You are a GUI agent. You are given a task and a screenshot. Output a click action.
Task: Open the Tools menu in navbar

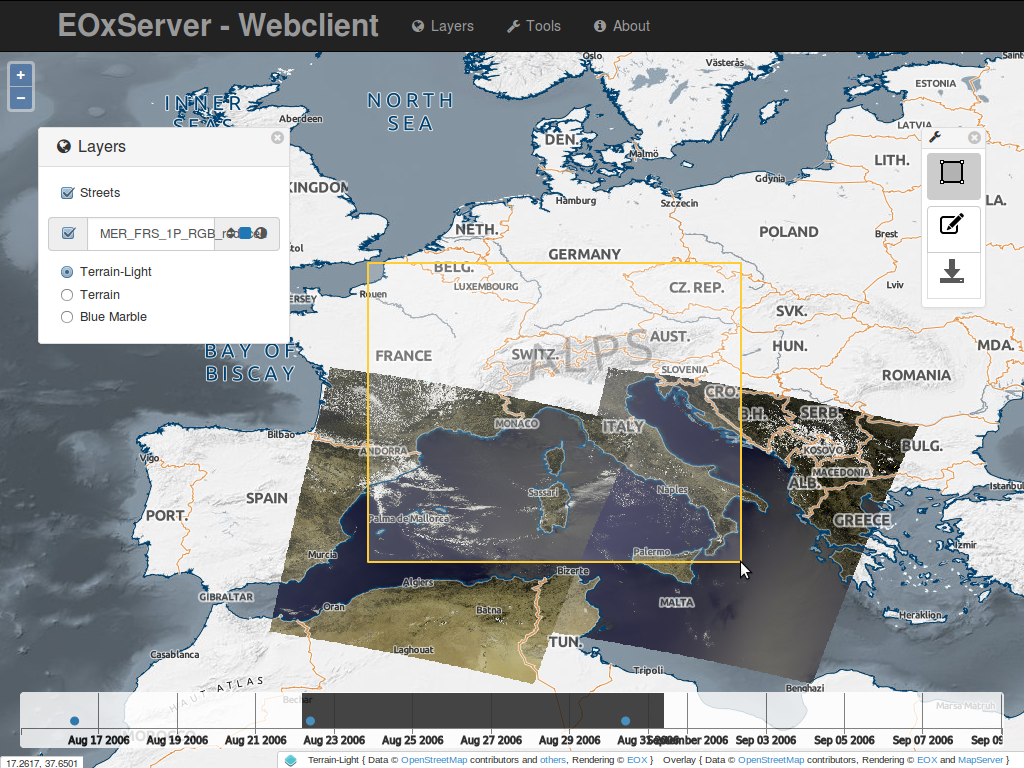534,26
